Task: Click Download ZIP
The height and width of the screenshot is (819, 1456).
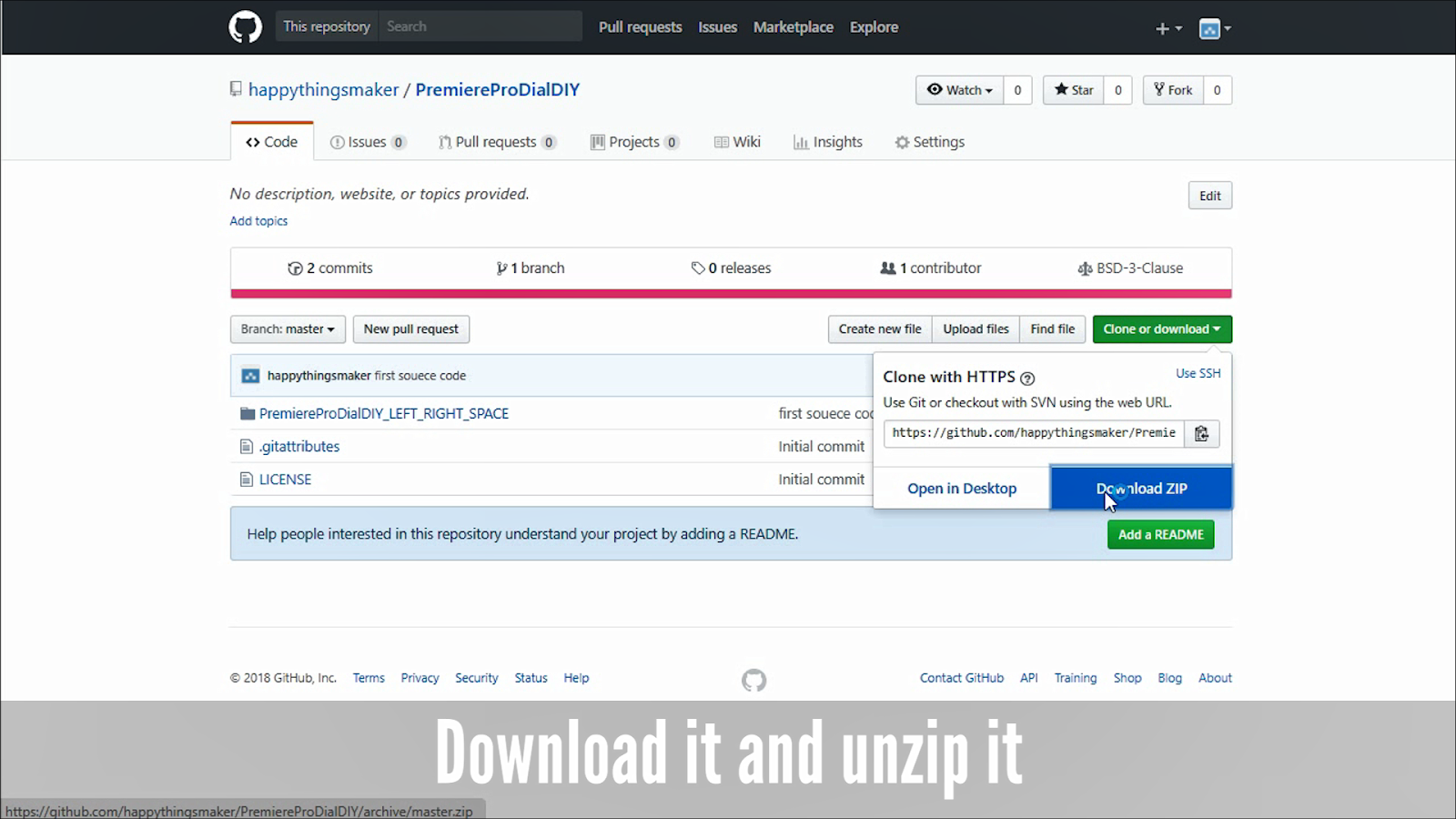Action: coord(1141,489)
